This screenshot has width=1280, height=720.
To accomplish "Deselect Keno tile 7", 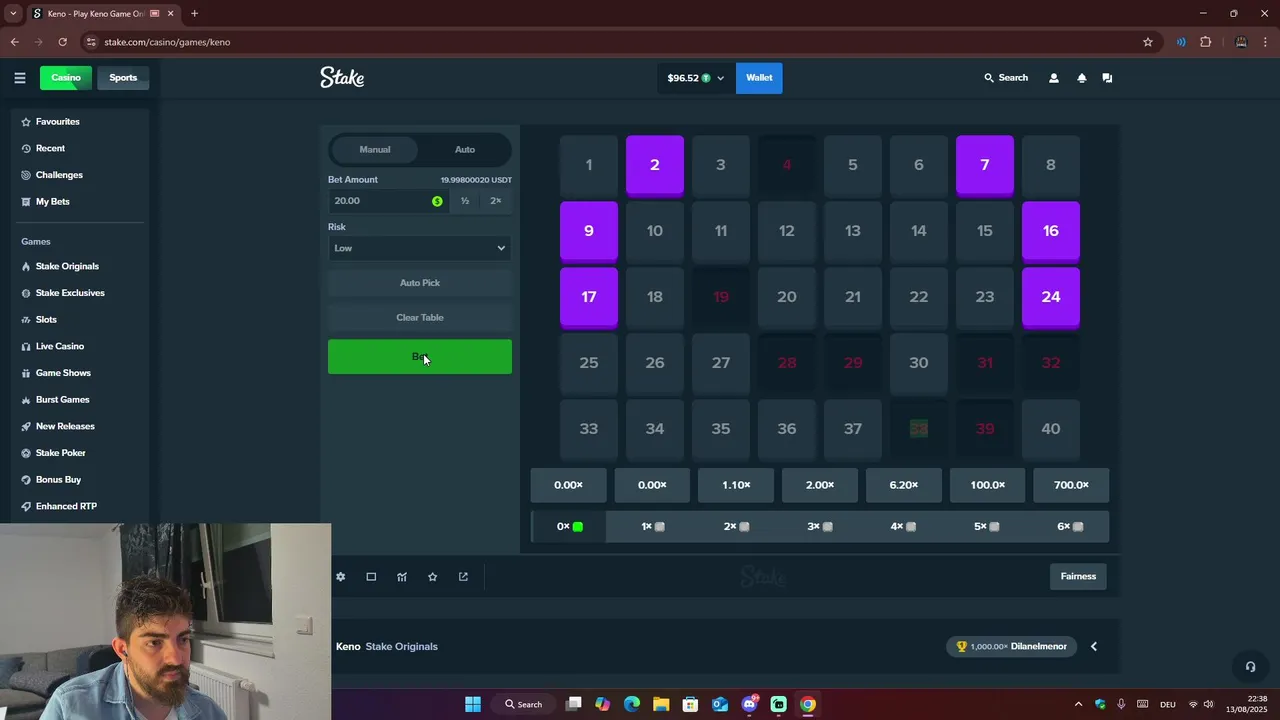I will 985,165.
